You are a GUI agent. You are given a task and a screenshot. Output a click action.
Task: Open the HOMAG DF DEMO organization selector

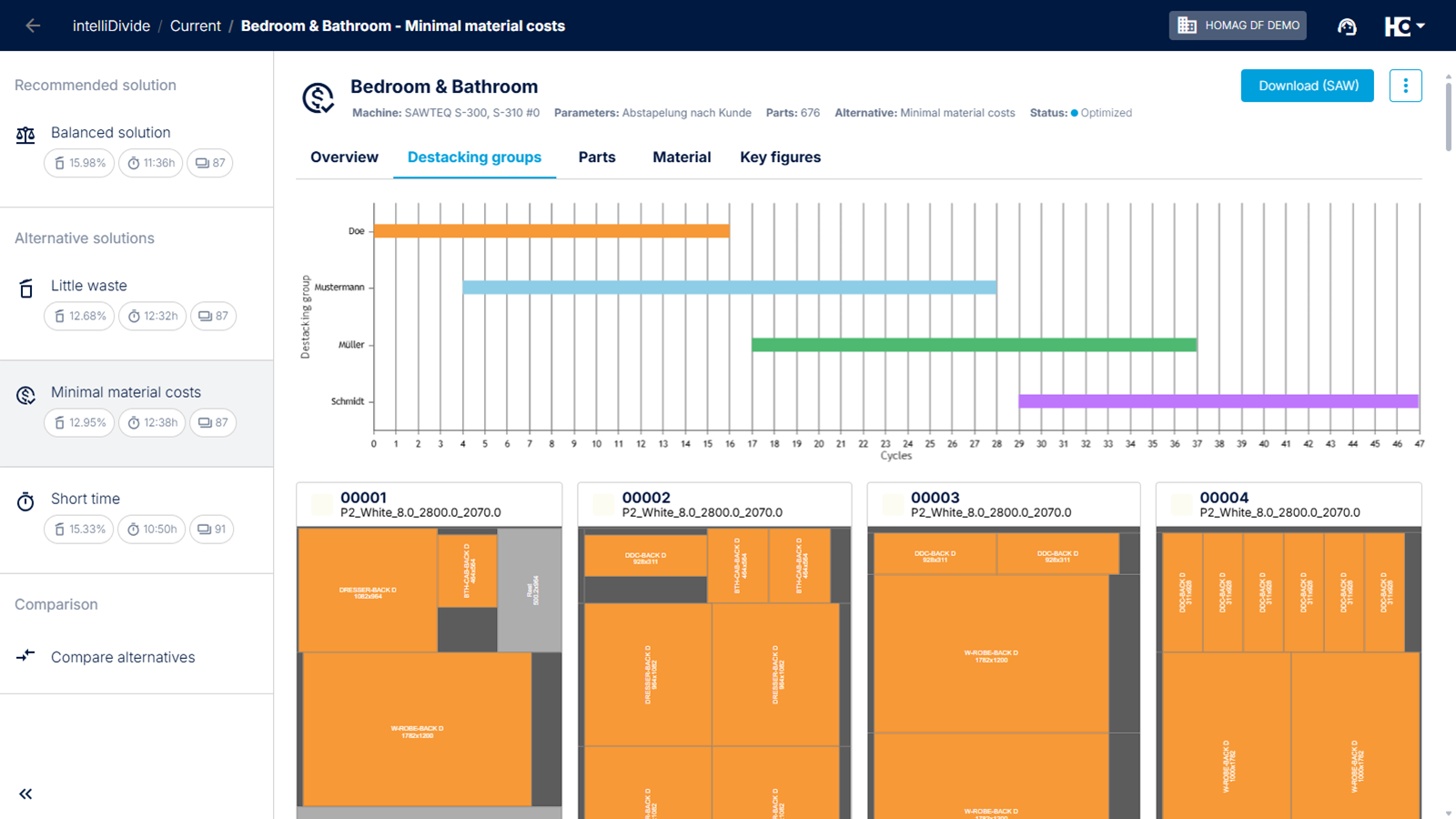[1238, 25]
